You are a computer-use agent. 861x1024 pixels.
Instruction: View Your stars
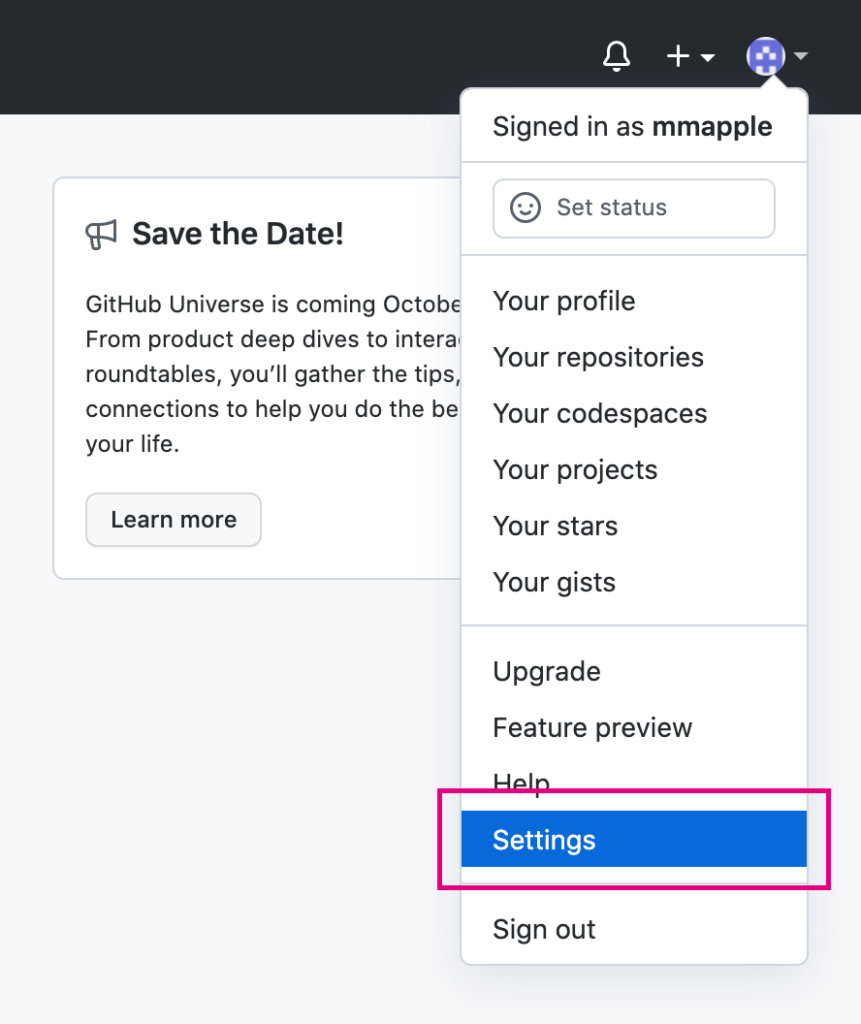pyautogui.click(x=555, y=526)
